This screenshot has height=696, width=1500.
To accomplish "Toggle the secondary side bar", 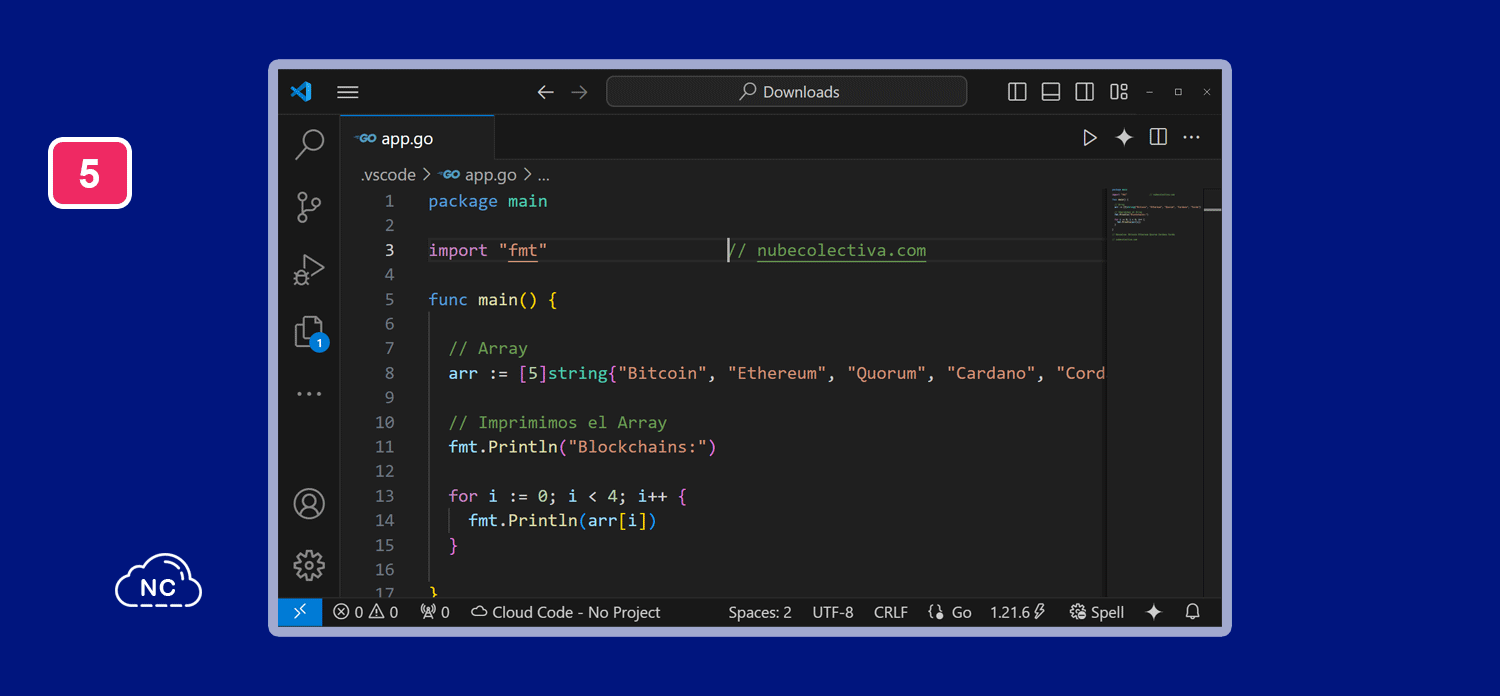I will tap(1084, 92).
